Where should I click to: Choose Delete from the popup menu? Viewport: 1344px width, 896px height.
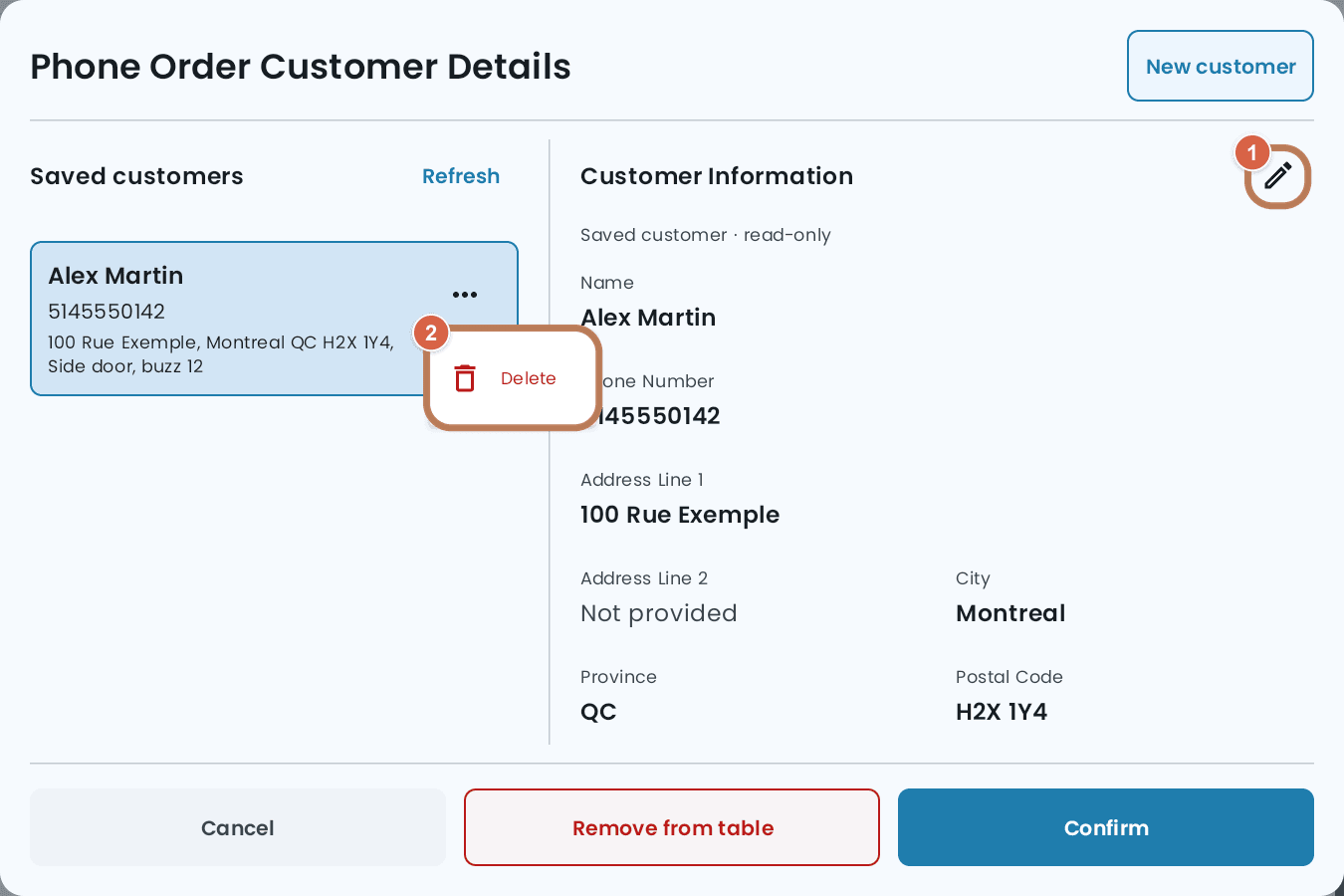[x=514, y=378]
